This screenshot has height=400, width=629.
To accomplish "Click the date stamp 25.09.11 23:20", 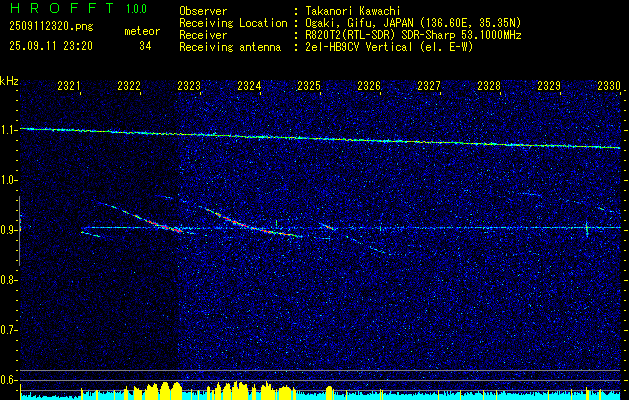I will [51, 46].
